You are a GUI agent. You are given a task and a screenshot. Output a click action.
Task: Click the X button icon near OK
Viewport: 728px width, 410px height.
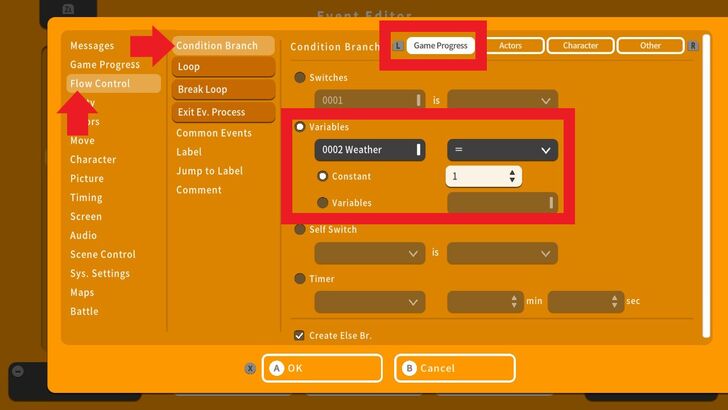[250, 368]
